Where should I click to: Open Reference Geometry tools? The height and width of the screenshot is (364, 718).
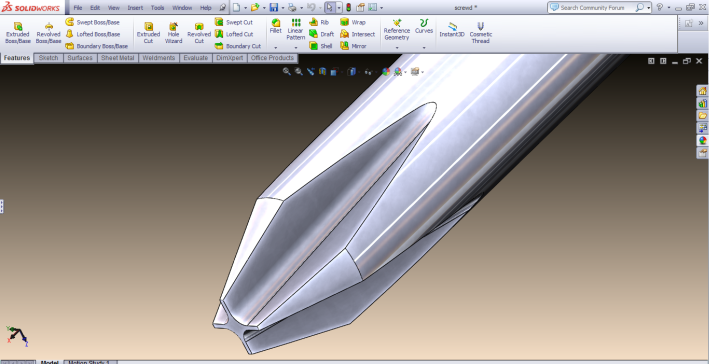[x=397, y=30]
